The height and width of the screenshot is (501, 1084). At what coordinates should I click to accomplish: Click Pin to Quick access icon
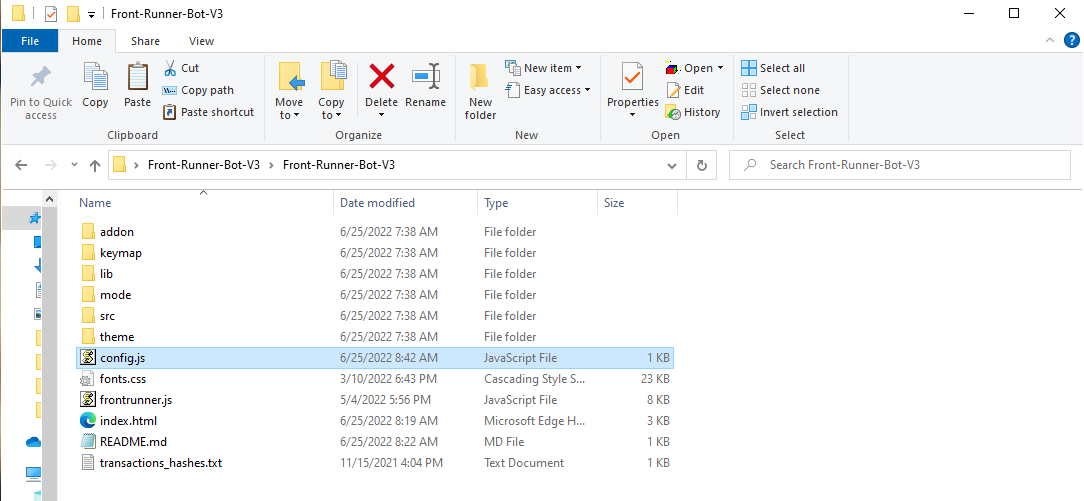[x=41, y=77]
